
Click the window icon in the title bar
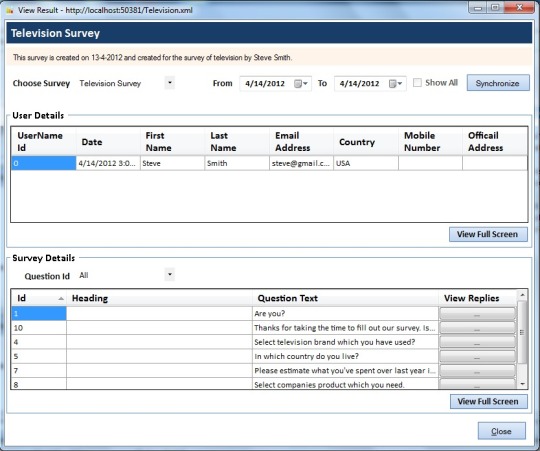(10, 10)
